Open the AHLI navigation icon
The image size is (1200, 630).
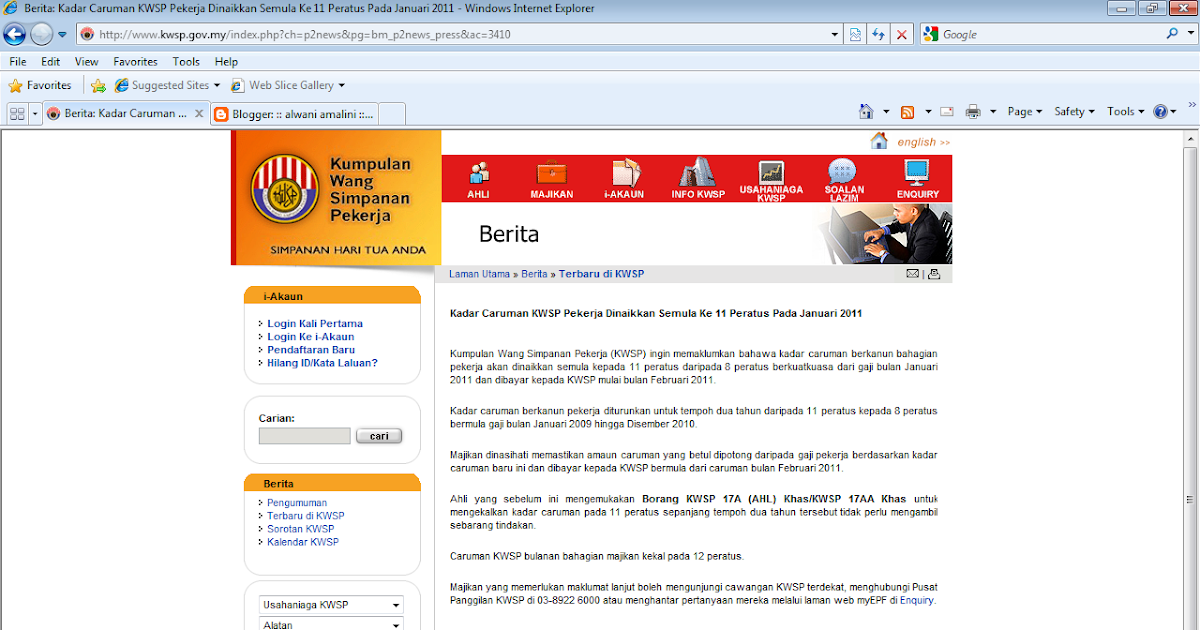point(478,179)
